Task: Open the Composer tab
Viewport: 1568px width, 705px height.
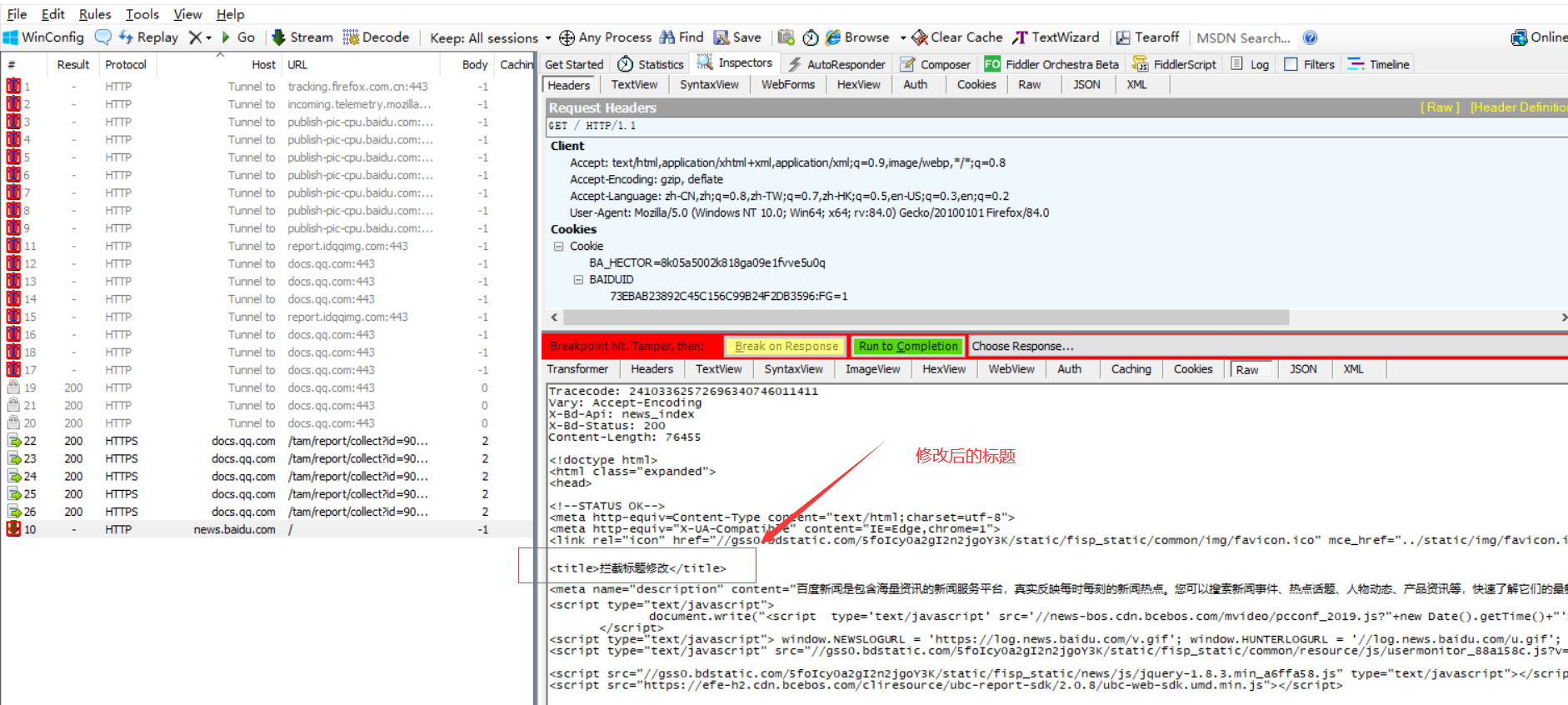Action: pos(936,64)
